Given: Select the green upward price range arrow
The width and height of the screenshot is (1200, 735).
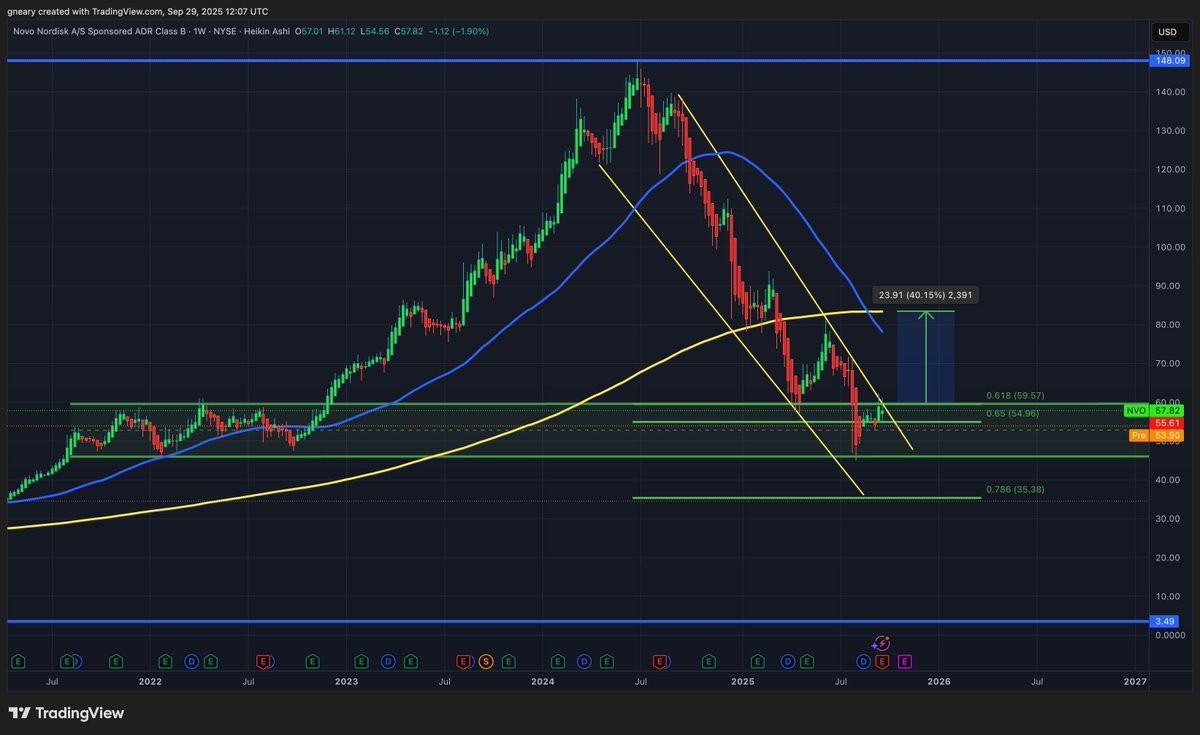Looking at the screenshot, I should pyautogui.click(x=926, y=357).
